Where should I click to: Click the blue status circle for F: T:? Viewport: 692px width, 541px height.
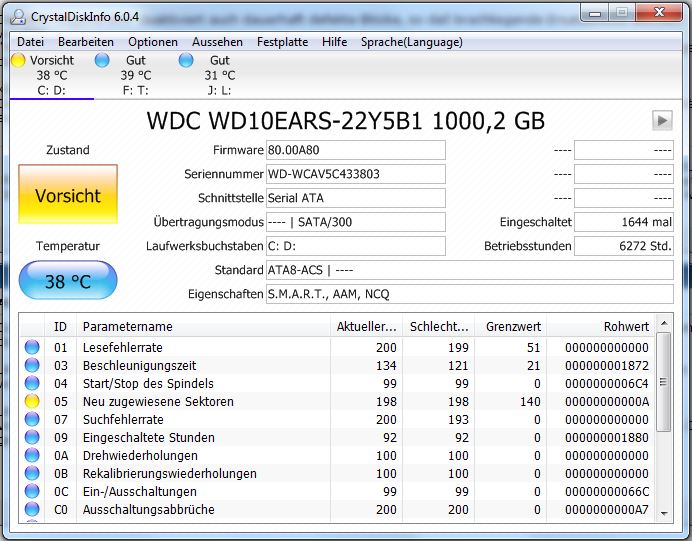coord(102,60)
